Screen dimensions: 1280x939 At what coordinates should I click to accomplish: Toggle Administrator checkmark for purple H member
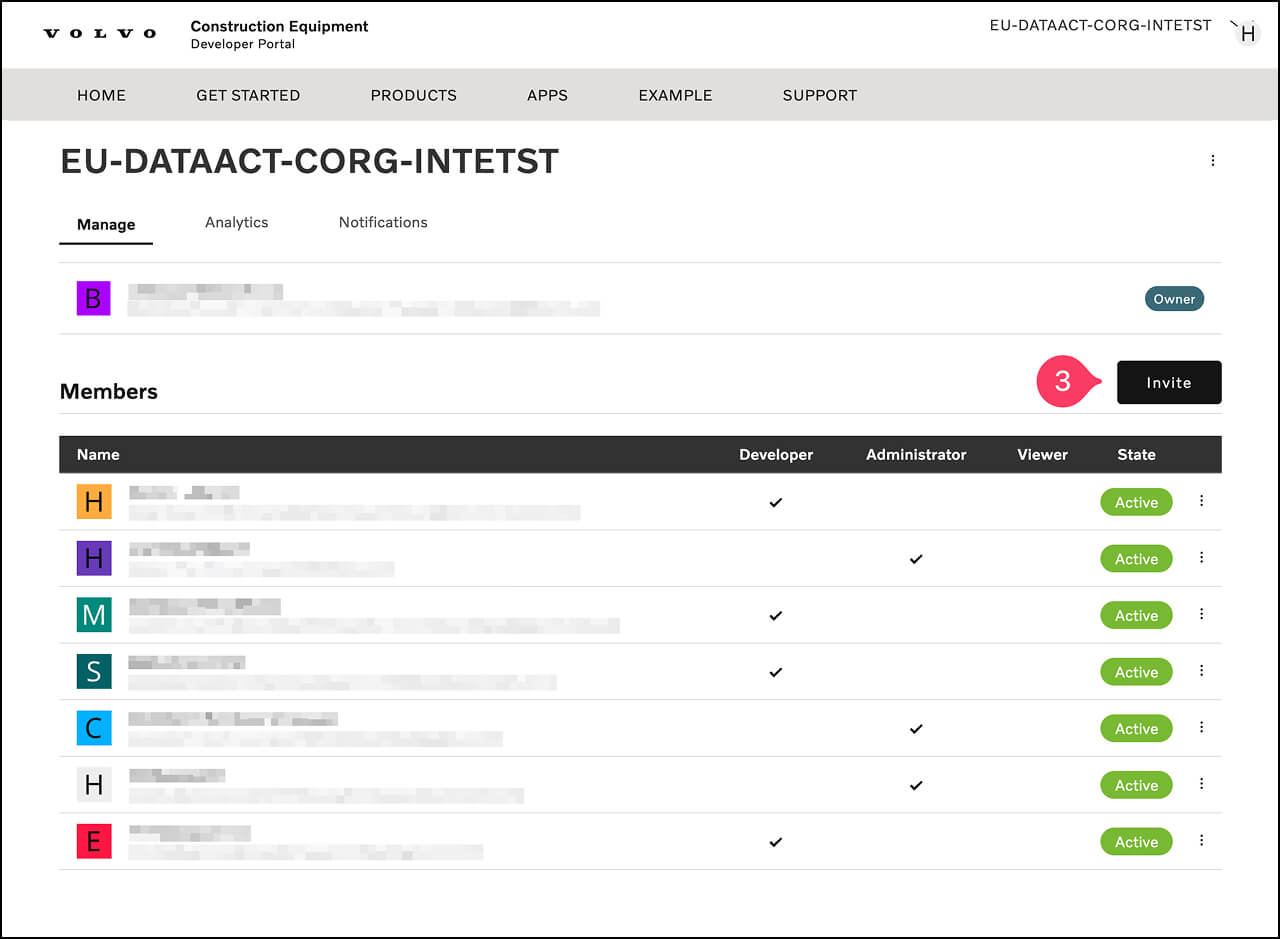click(915, 559)
